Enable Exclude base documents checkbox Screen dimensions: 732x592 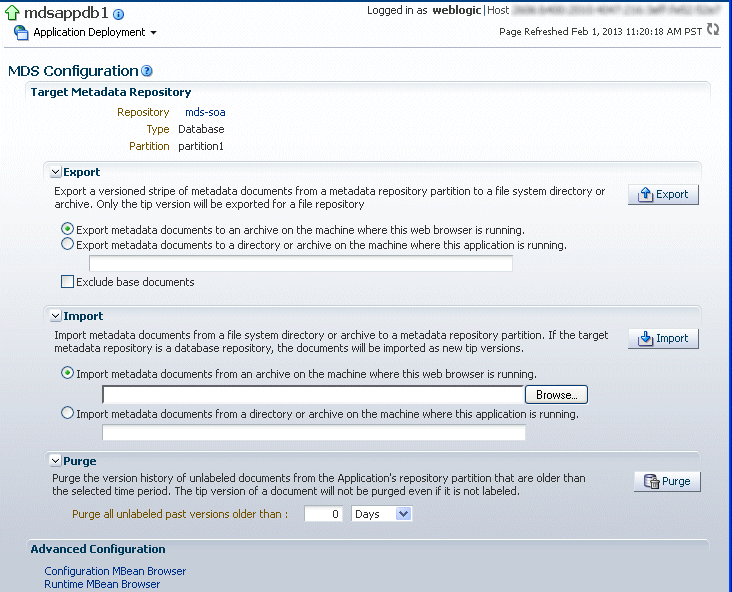tap(67, 282)
